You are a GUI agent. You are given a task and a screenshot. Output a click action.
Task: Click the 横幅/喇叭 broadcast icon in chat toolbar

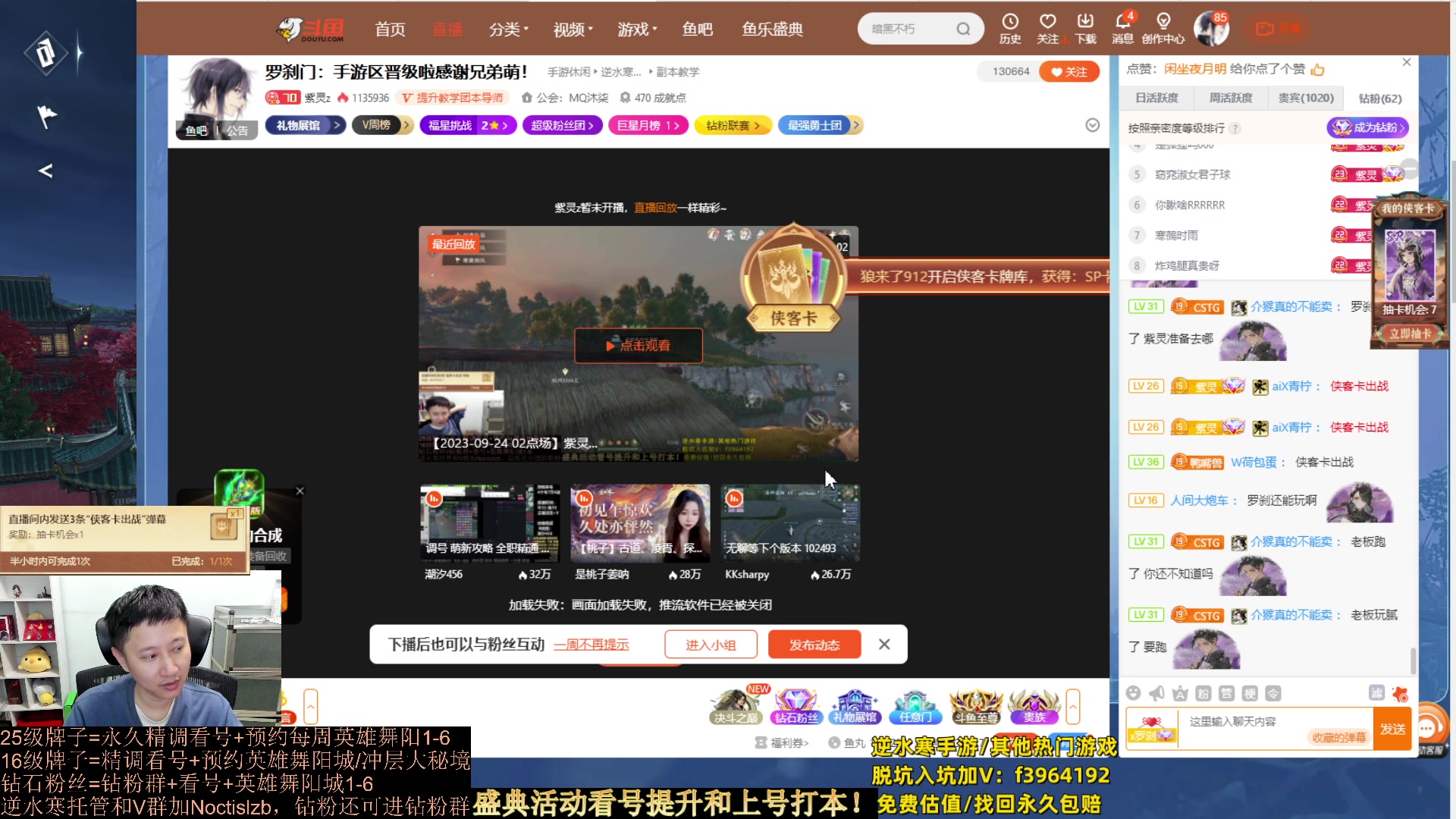[1156, 693]
